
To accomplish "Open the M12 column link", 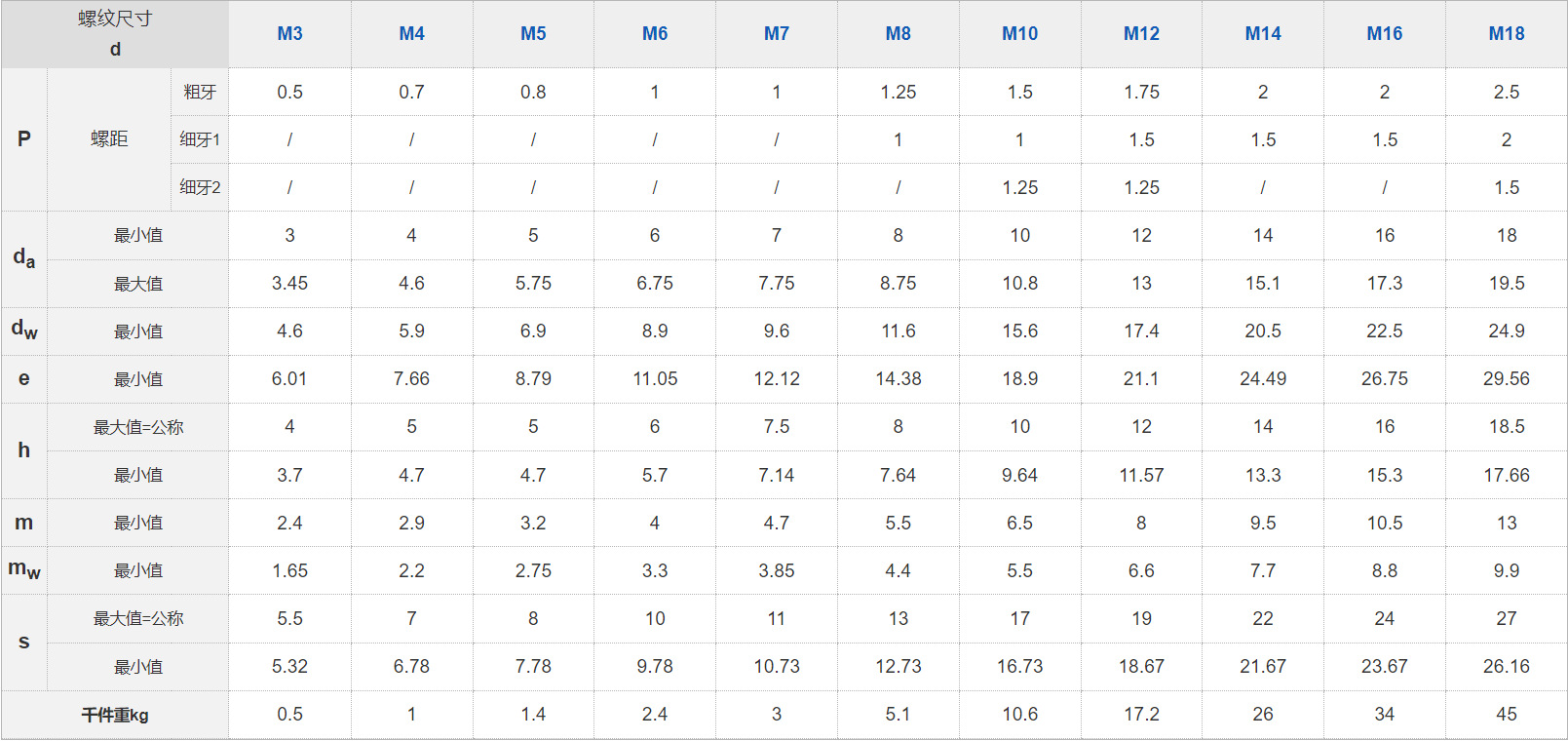I will point(1141,33).
